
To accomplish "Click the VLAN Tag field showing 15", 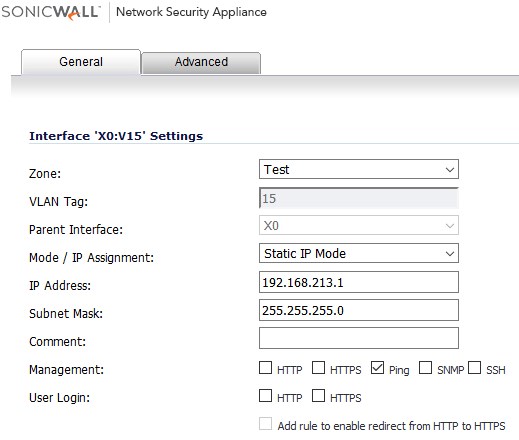I will (359, 198).
